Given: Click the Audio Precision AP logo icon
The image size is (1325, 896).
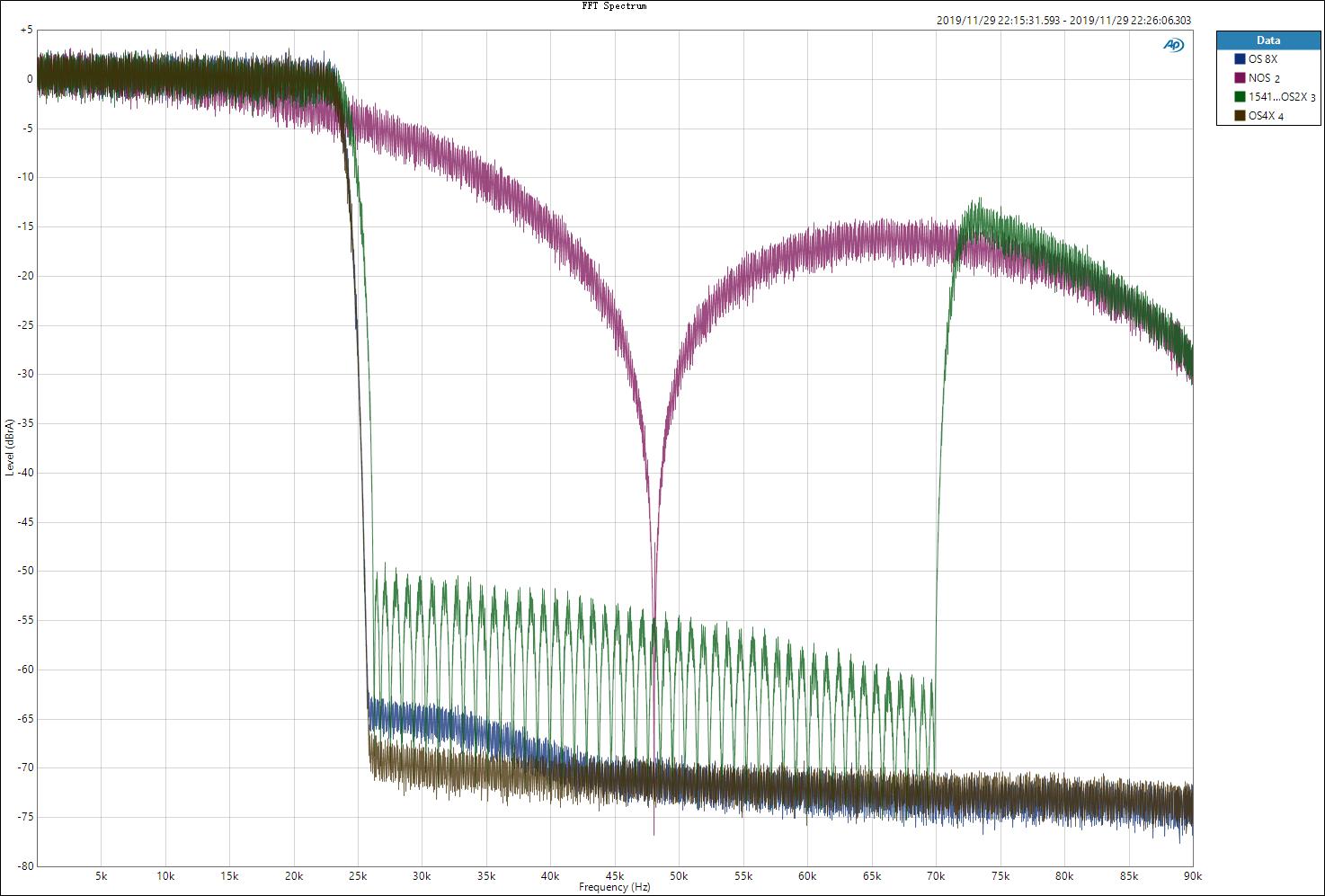Looking at the screenshot, I should click(x=1173, y=45).
